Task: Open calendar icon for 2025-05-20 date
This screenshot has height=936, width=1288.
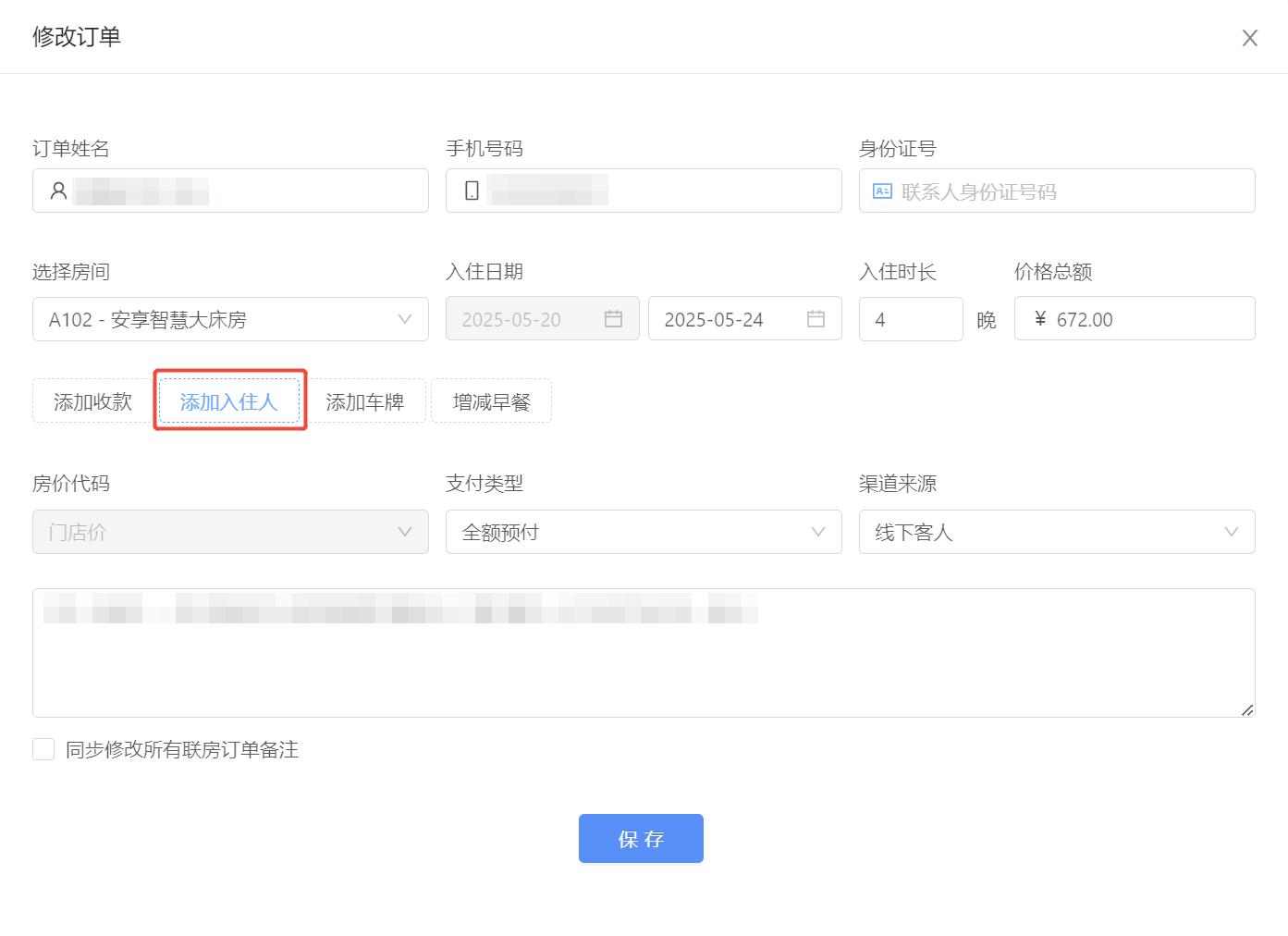Action: point(613,318)
